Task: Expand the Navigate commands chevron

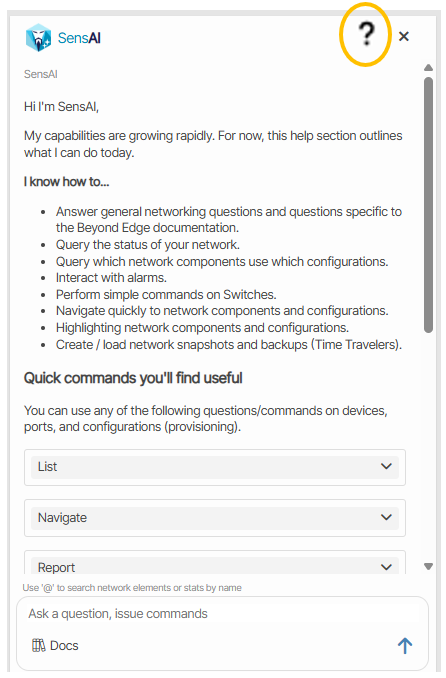Action: tap(386, 517)
